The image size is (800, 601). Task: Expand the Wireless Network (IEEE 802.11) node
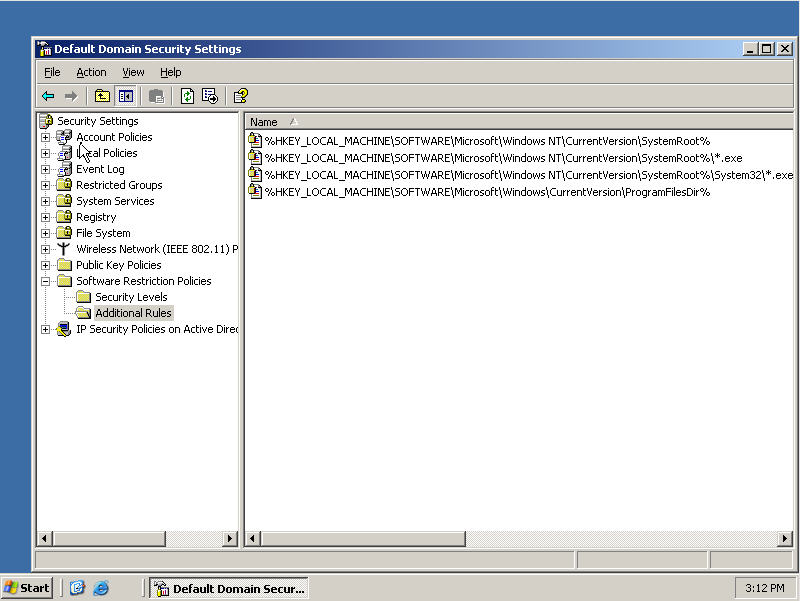tap(45, 249)
